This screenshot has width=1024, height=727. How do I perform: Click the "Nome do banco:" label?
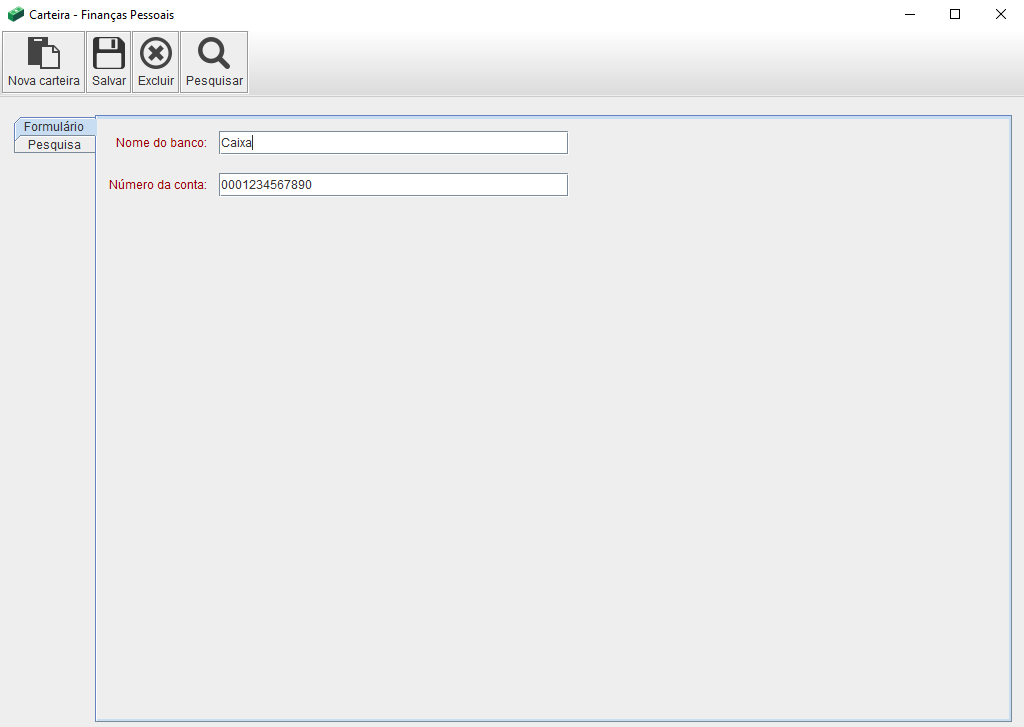pos(161,143)
